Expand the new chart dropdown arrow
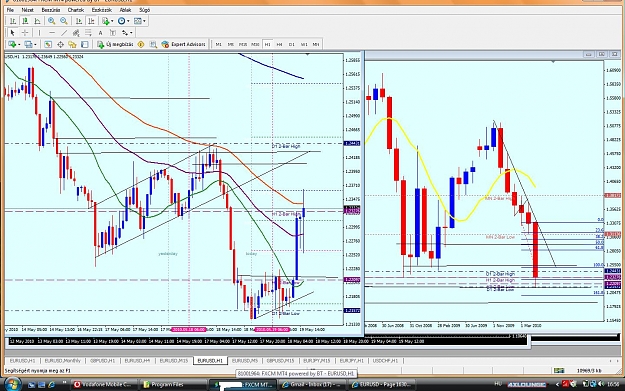625x391 pixels. pos(19,44)
